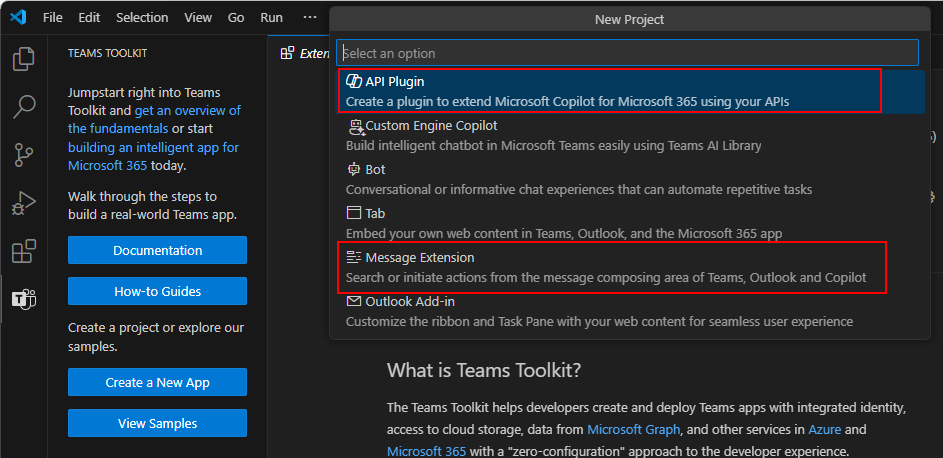Screen dimensions: 943x458
Task: Click the Custom Engine Copilot icon
Action: point(355,126)
